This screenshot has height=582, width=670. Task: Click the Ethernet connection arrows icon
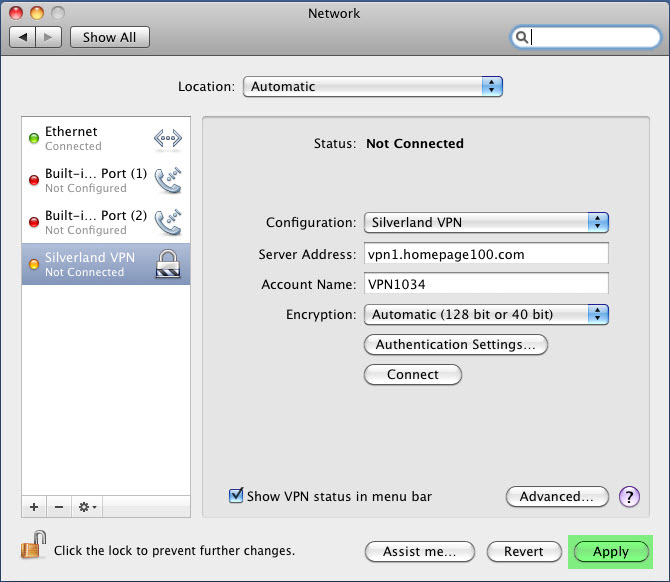tap(168, 138)
